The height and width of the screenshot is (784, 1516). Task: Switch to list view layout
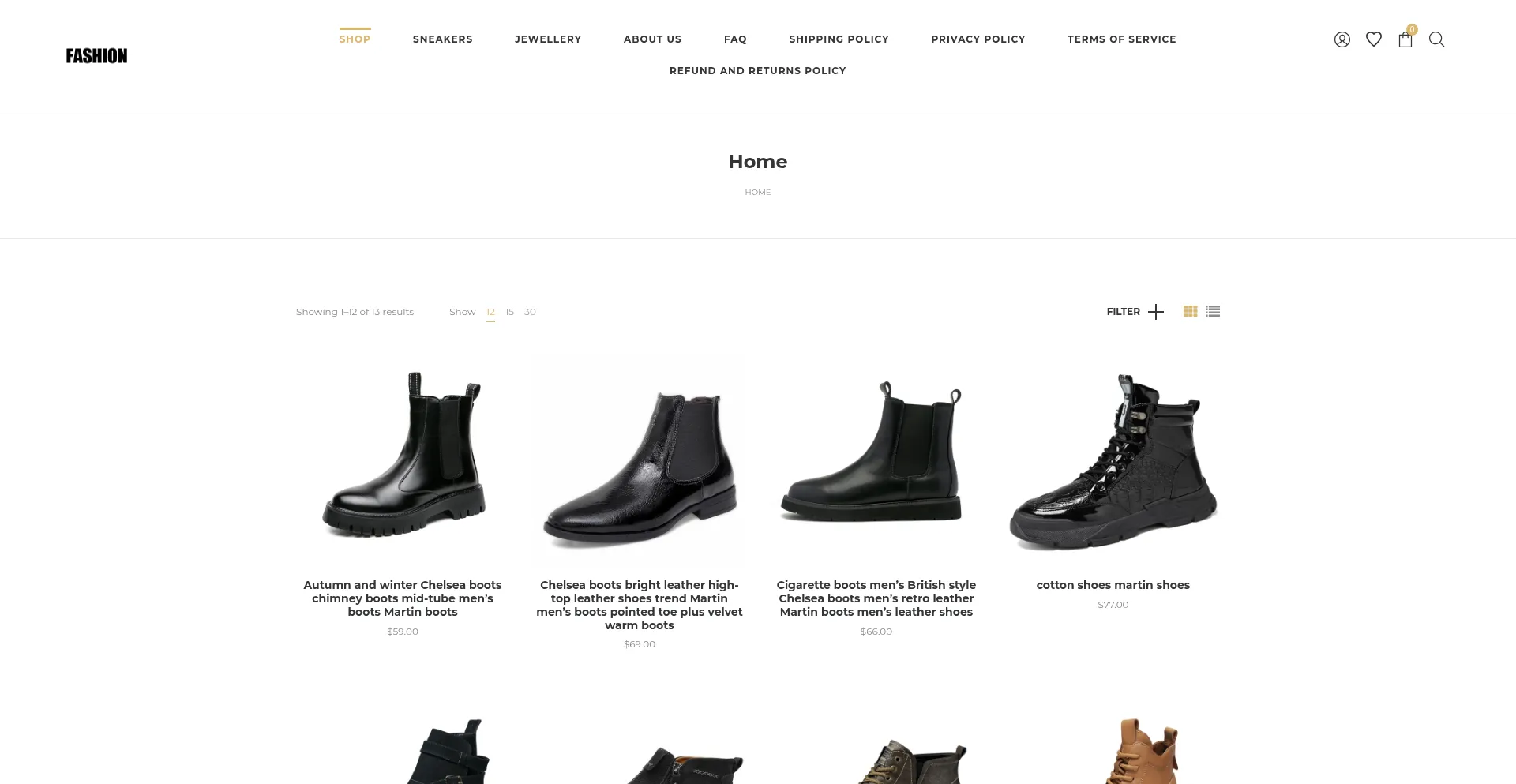[x=1213, y=311]
